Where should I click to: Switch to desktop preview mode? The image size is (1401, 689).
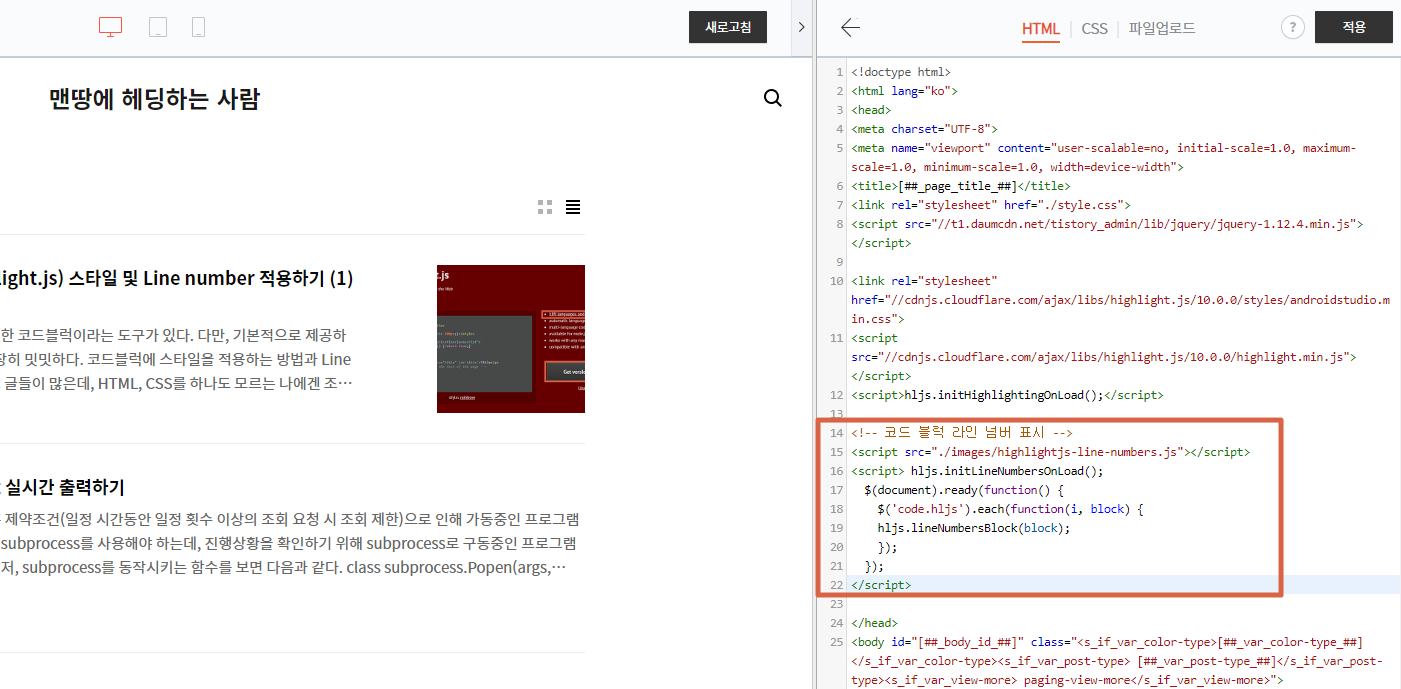110,27
